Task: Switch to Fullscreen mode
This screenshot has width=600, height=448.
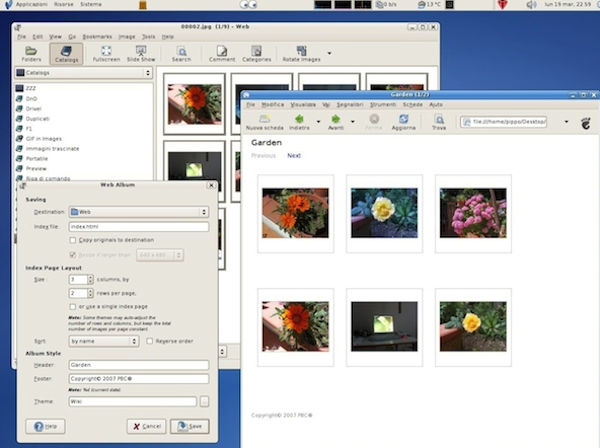Action: (106, 53)
